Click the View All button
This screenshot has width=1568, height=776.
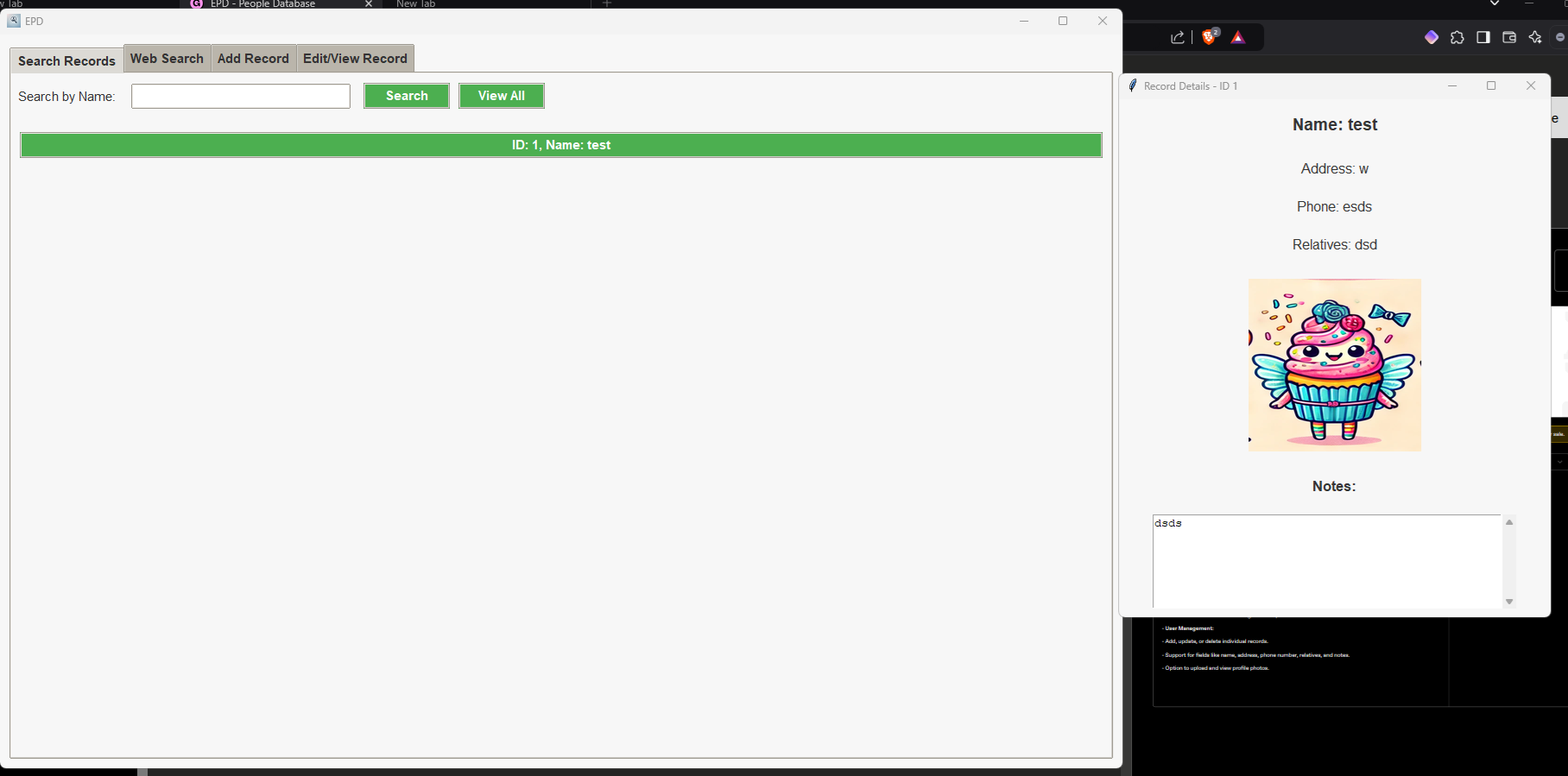502,96
